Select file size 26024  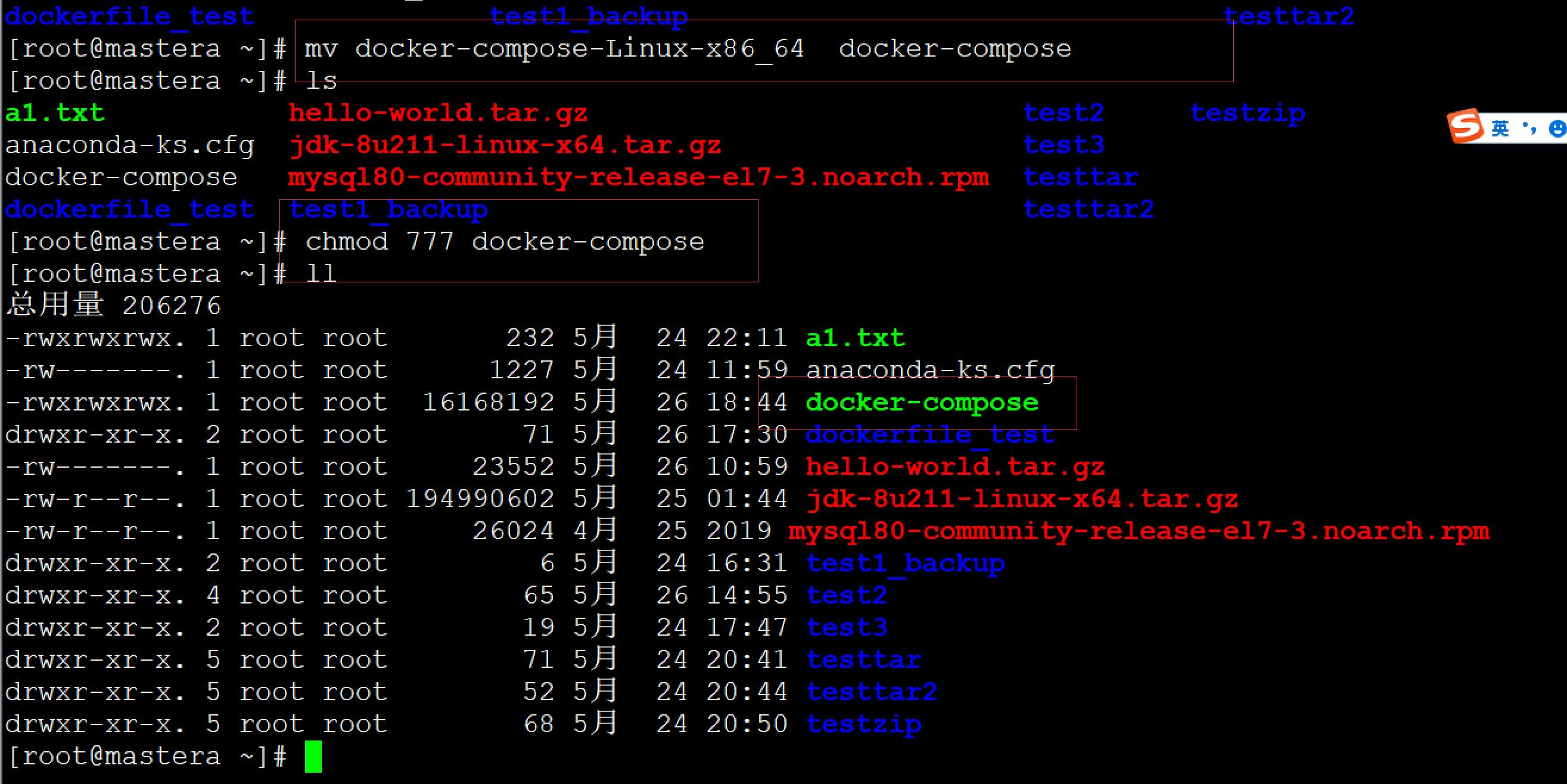pos(514,532)
